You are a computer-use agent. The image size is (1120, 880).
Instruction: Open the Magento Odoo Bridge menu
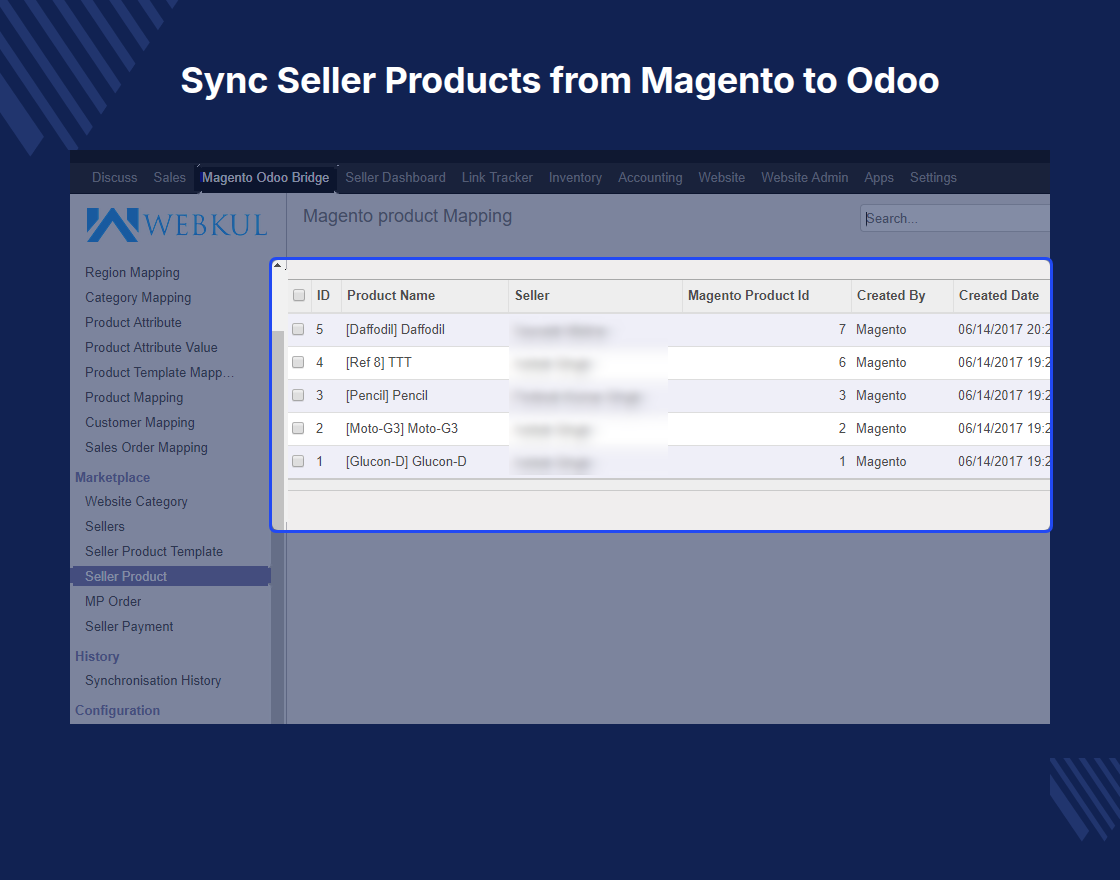(x=265, y=178)
